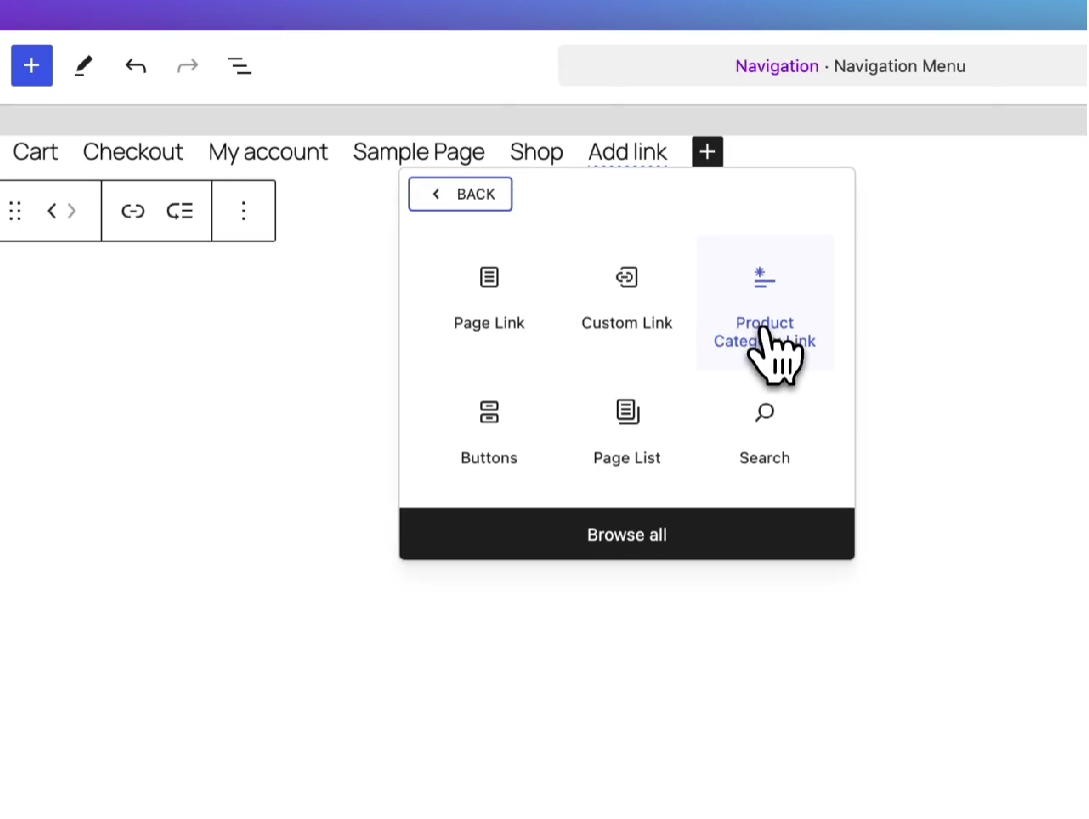This screenshot has width=1089, height=819.
Task: Click the Browse all button
Action: (627, 534)
